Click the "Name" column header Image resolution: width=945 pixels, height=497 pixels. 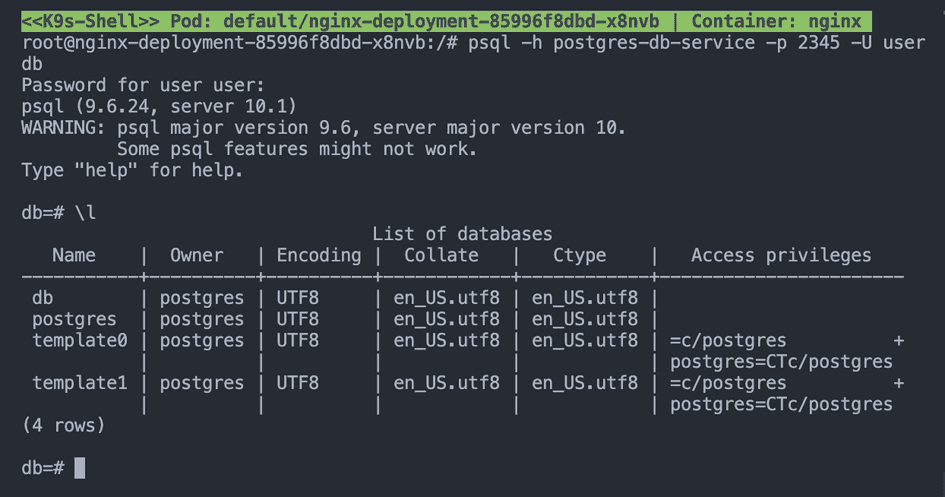pyautogui.click(x=74, y=256)
